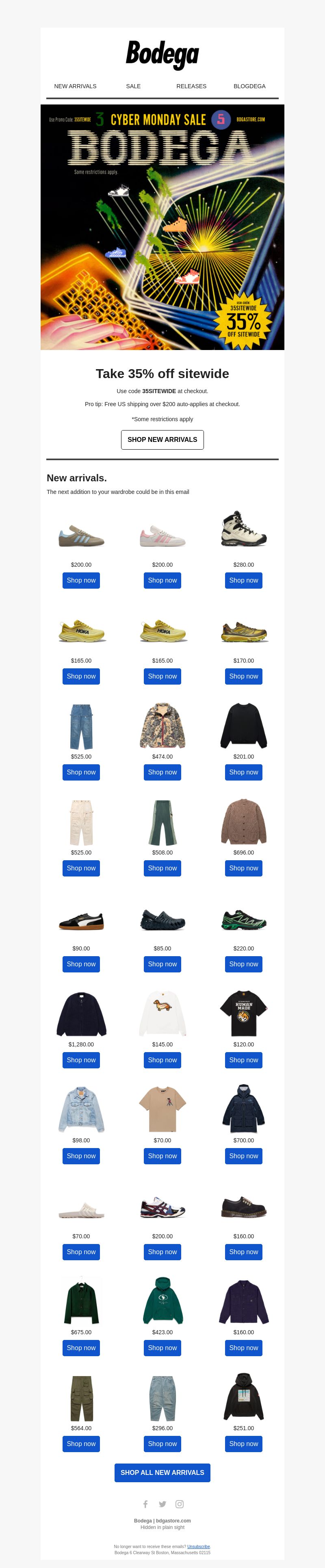Open the RELEASES nav link
Image resolution: width=325 pixels, height=1568 pixels.
pyautogui.click(x=191, y=87)
